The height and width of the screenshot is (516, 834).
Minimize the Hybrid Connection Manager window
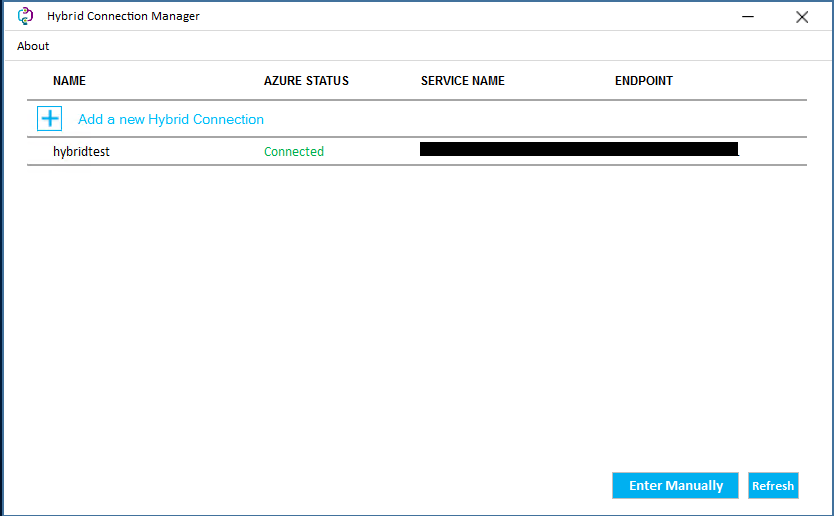pos(748,16)
